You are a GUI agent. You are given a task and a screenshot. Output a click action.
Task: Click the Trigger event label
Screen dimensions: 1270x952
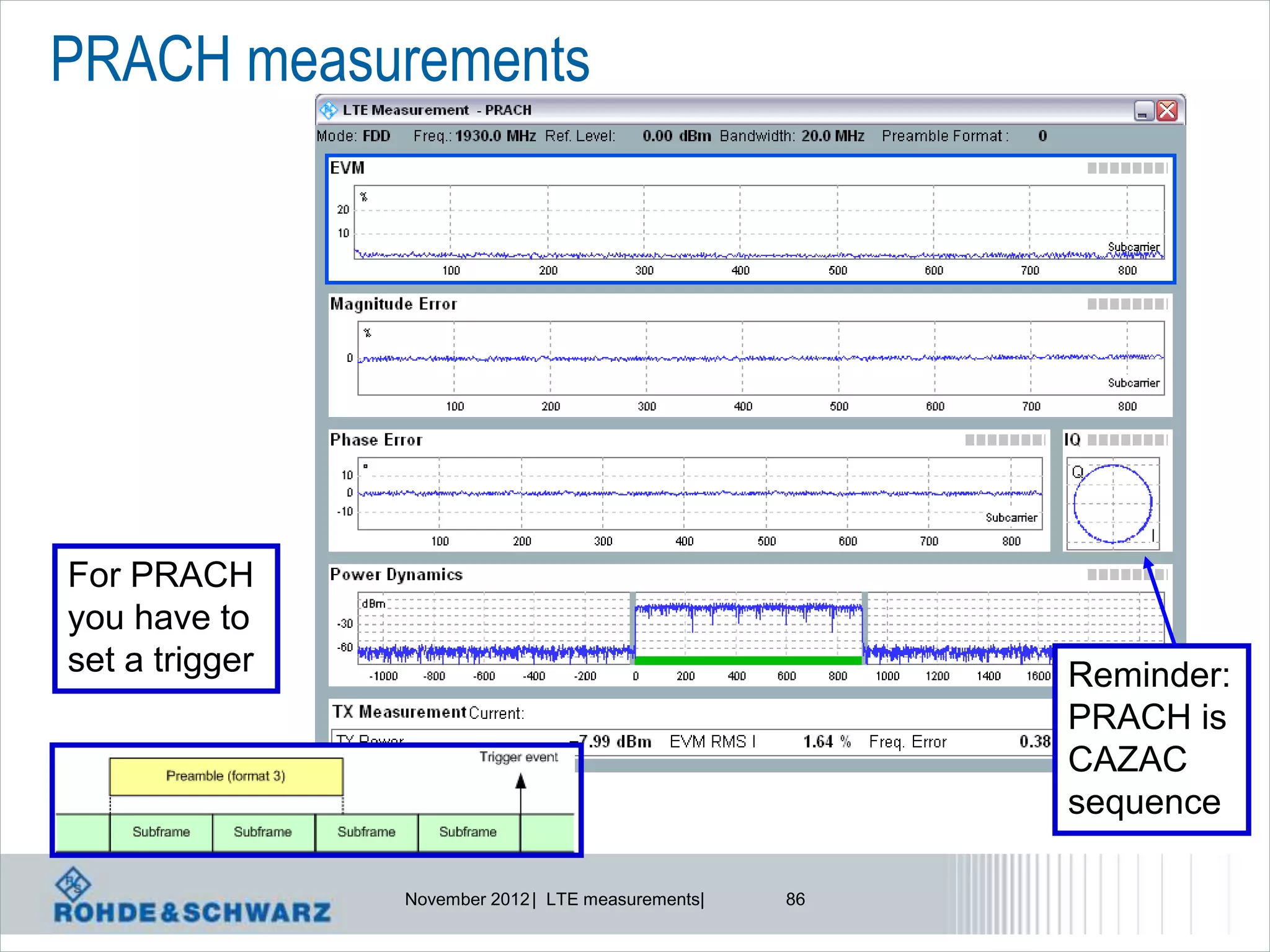(x=519, y=757)
